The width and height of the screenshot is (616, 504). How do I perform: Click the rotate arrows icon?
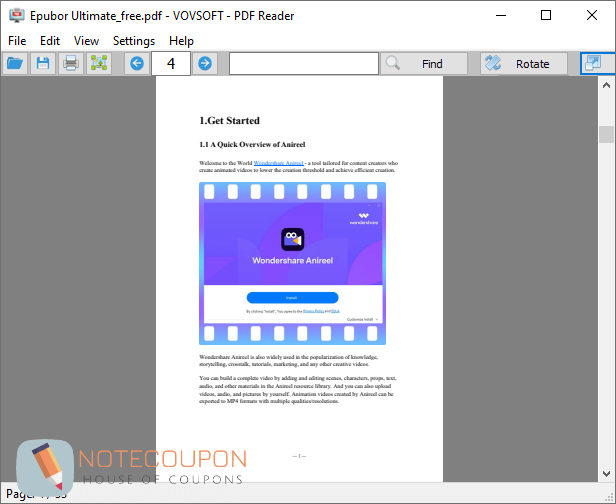(493, 63)
